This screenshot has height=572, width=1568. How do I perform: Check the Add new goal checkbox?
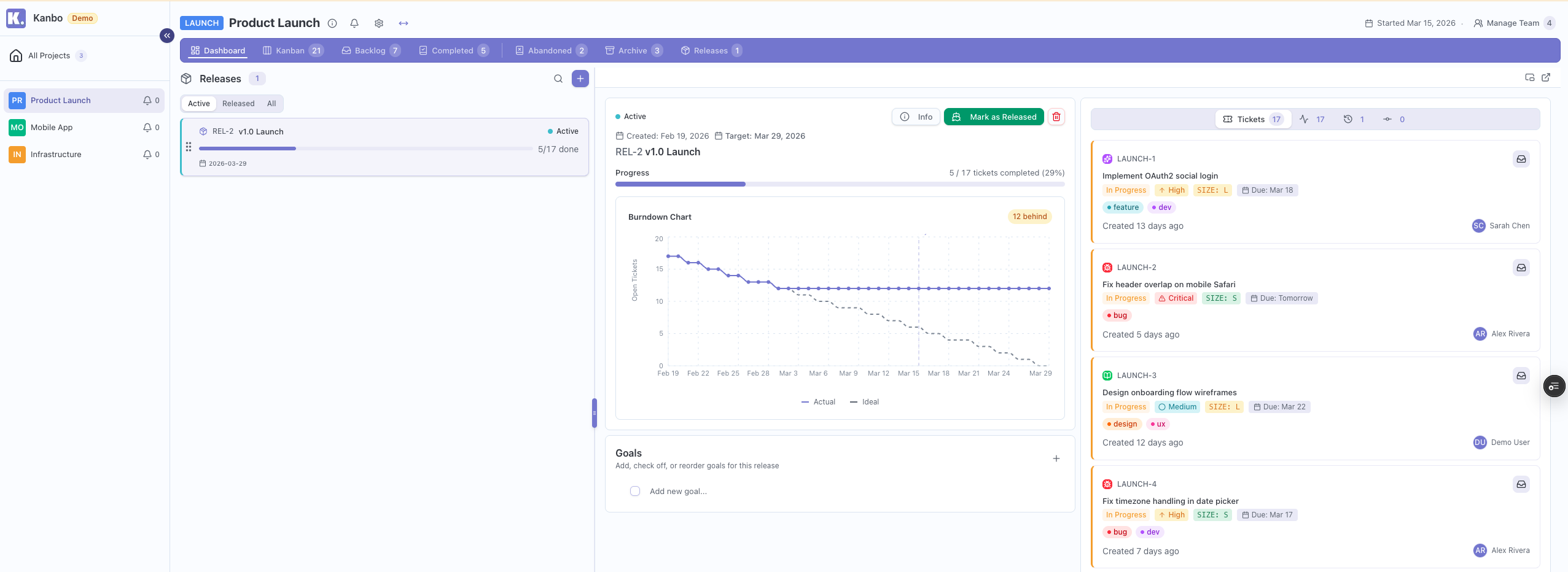point(634,491)
